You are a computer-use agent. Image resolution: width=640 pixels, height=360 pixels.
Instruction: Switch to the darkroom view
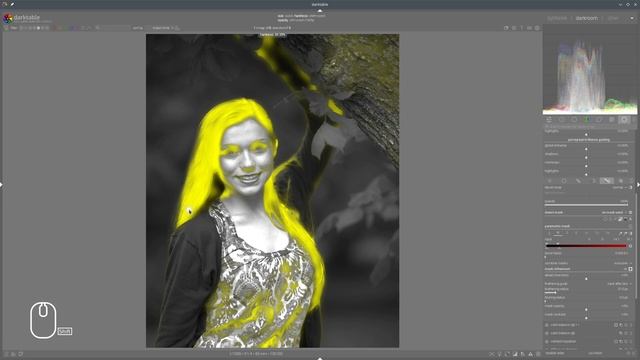(x=587, y=18)
